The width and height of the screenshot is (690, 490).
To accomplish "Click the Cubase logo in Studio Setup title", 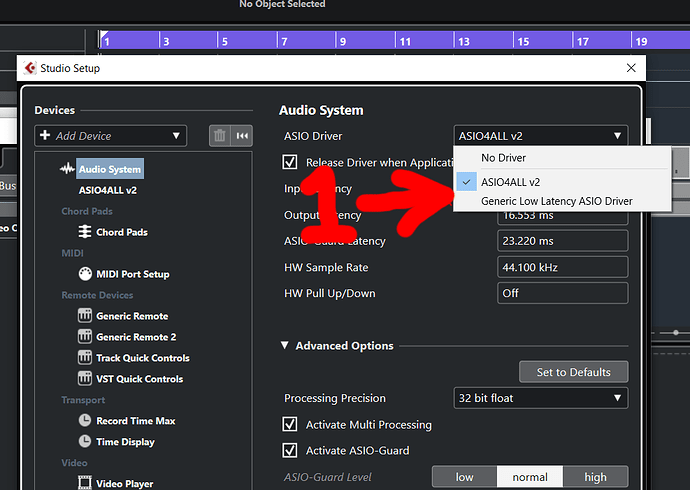I will [x=30, y=68].
